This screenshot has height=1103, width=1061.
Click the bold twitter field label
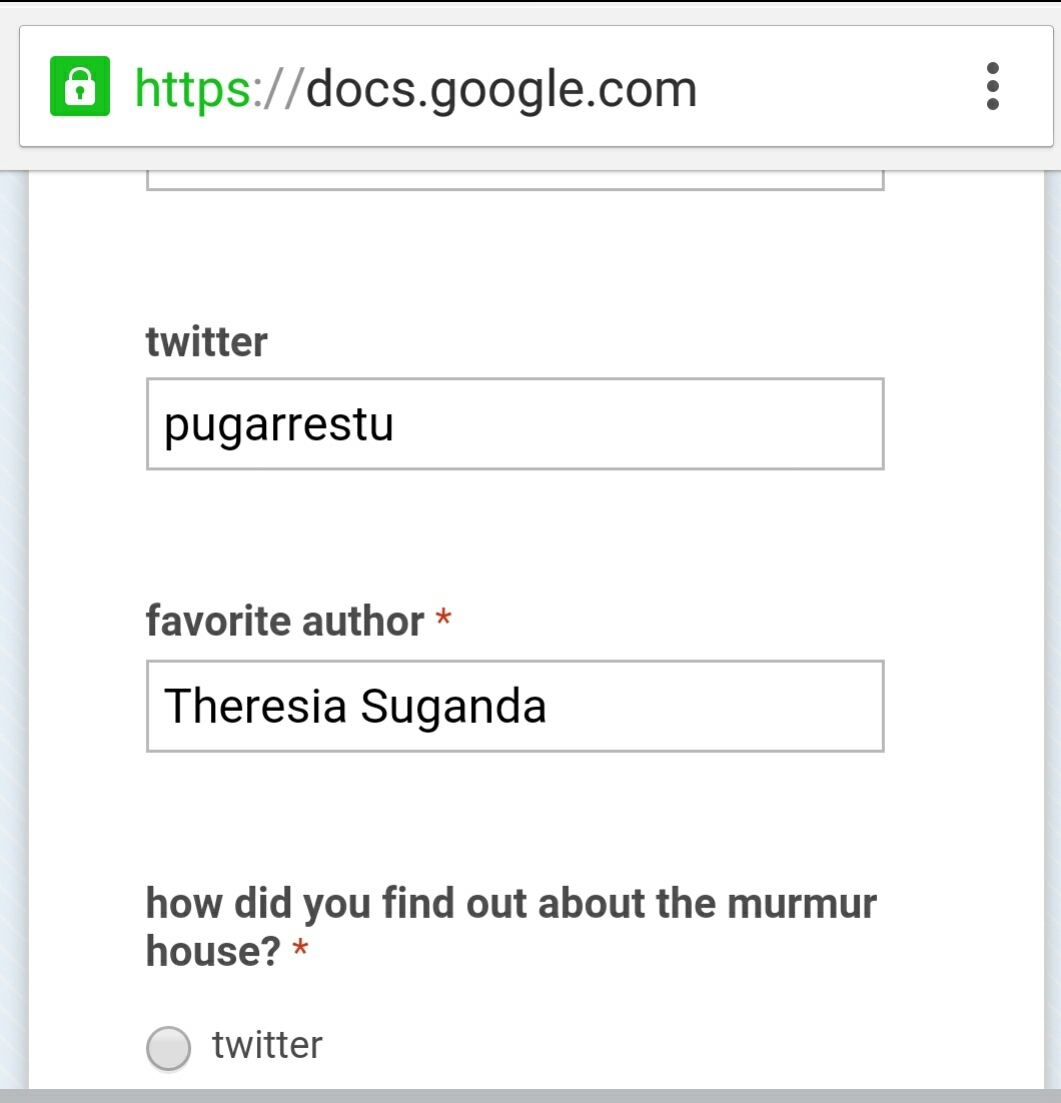pos(206,342)
